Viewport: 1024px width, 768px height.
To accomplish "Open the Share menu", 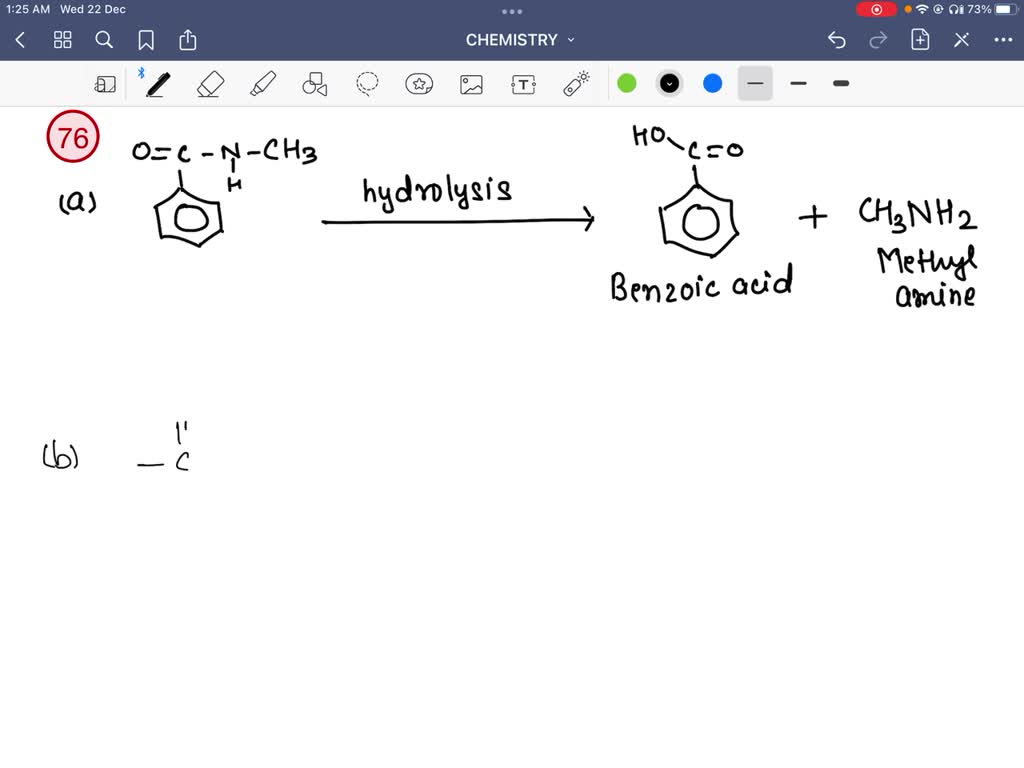I will point(188,40).
